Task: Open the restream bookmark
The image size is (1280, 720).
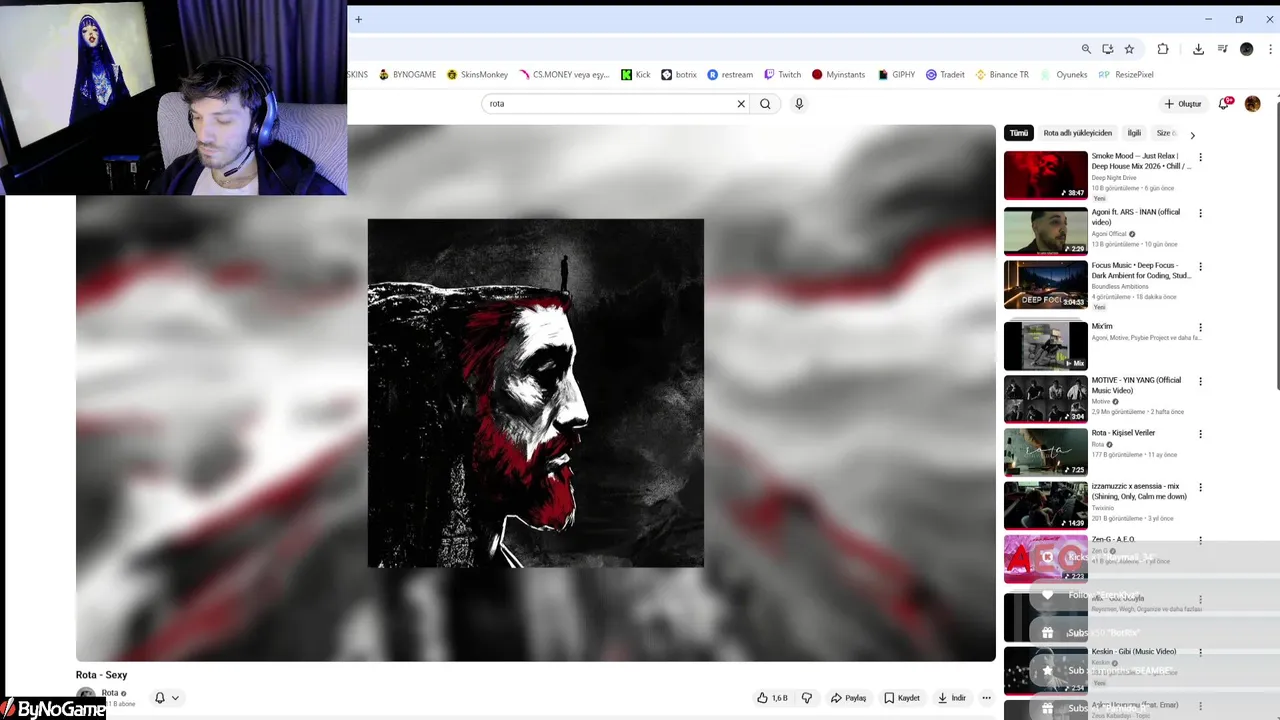Action: pyautogui.click(x=730, y=75)
